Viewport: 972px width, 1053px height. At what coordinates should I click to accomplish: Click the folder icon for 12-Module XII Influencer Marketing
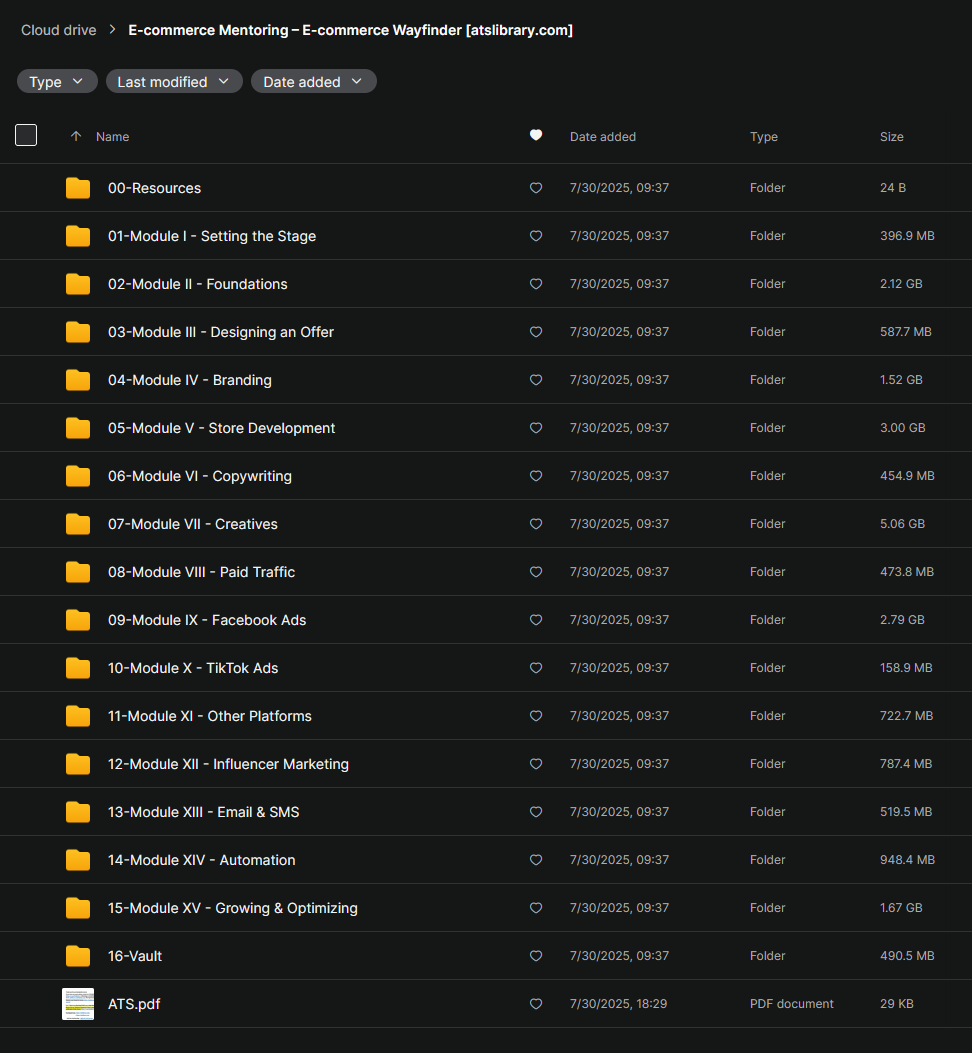78,764
